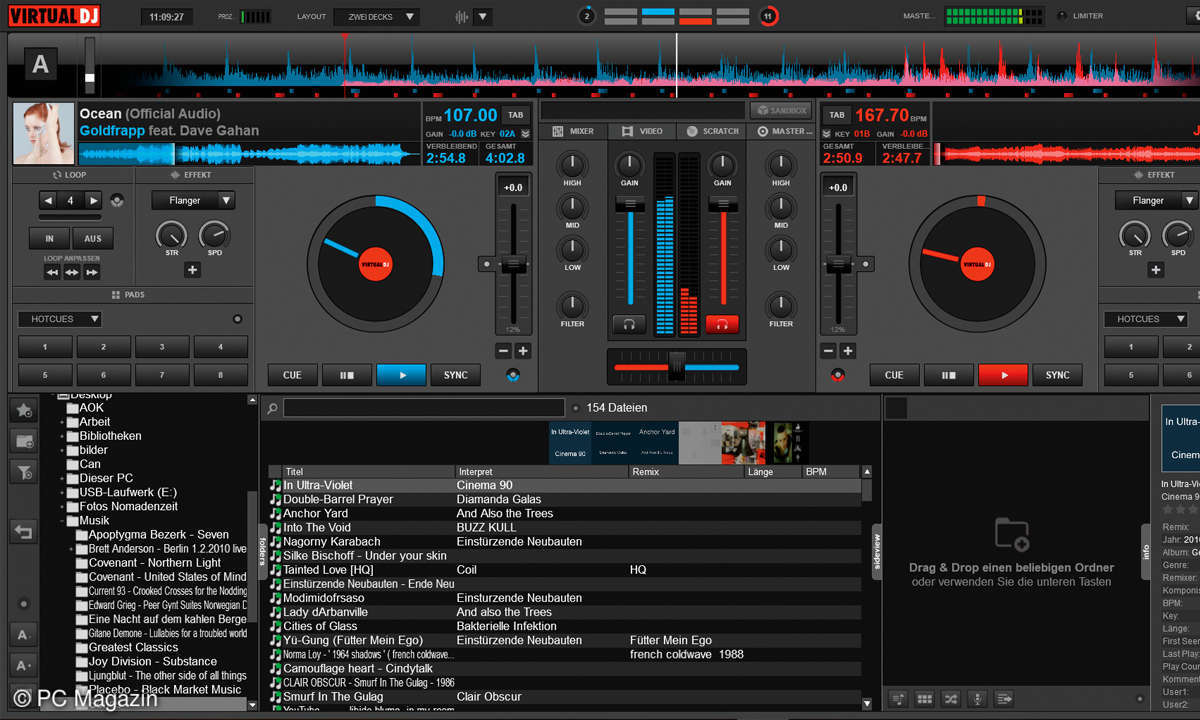Click the loop icon beside loop size 4
The image size is (1200, 720).
pyautogui.click(x=117, y=200)
